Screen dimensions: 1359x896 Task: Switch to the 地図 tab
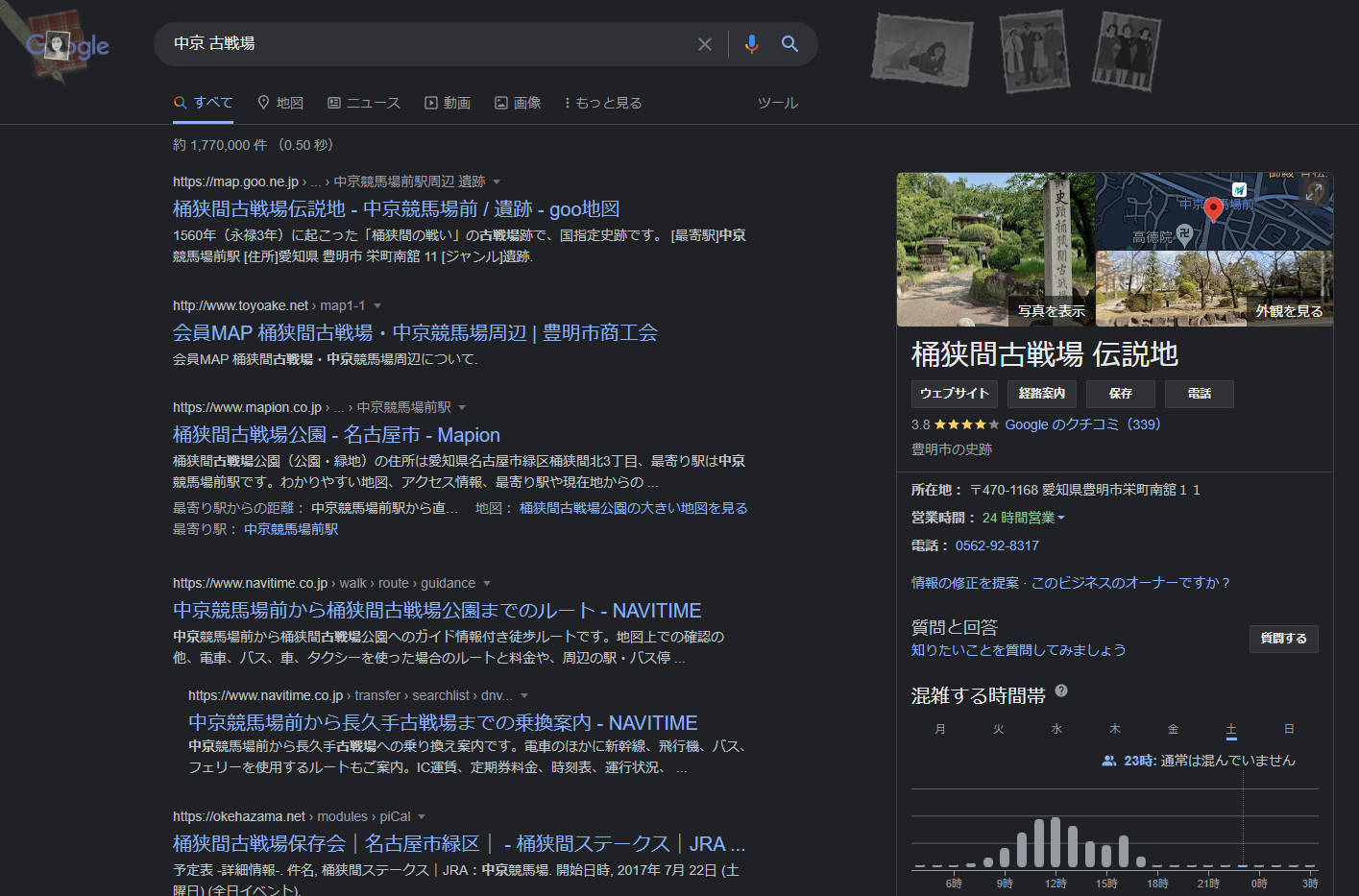[280, 103]
